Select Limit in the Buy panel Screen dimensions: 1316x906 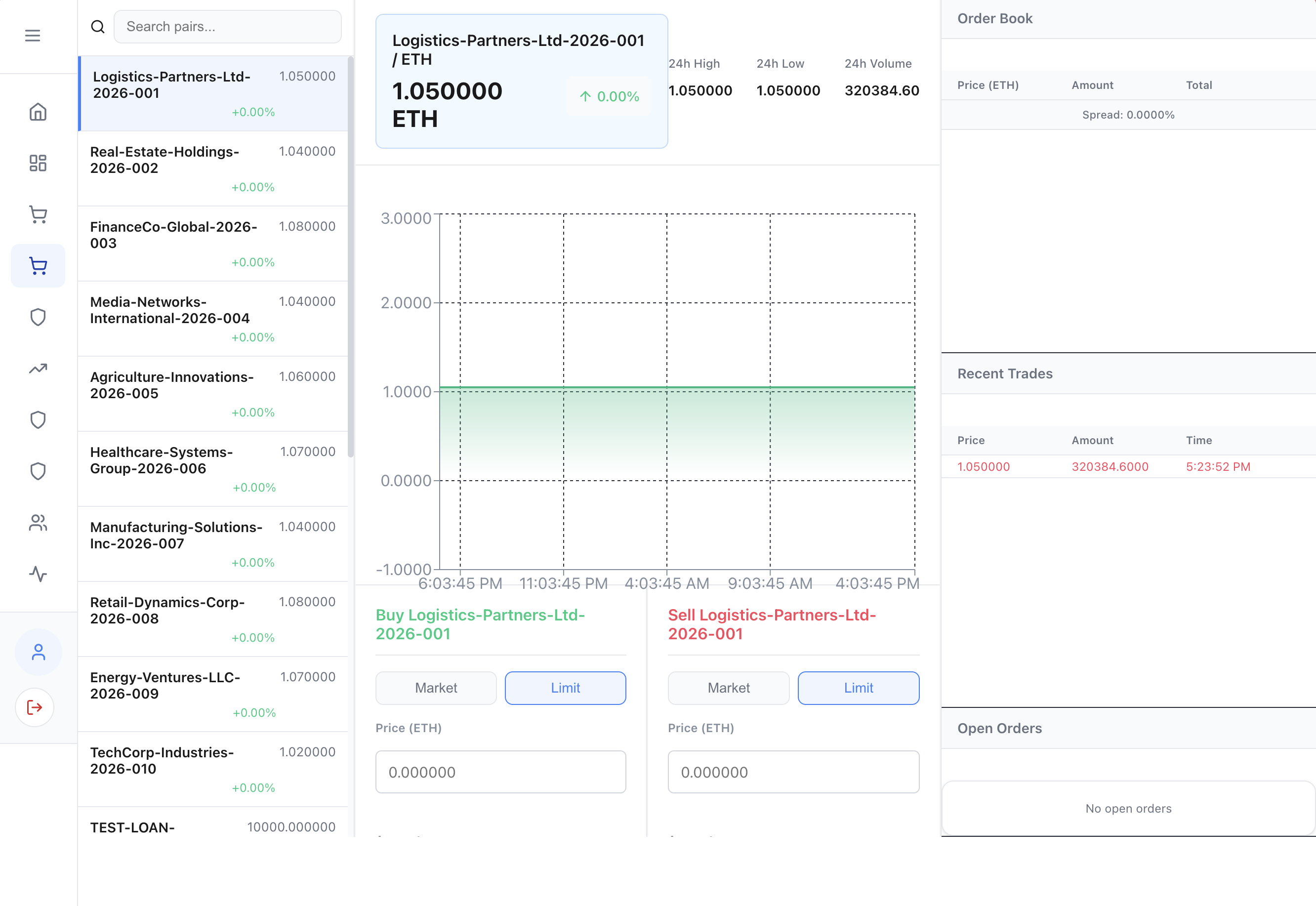click(x=565, y=688)
